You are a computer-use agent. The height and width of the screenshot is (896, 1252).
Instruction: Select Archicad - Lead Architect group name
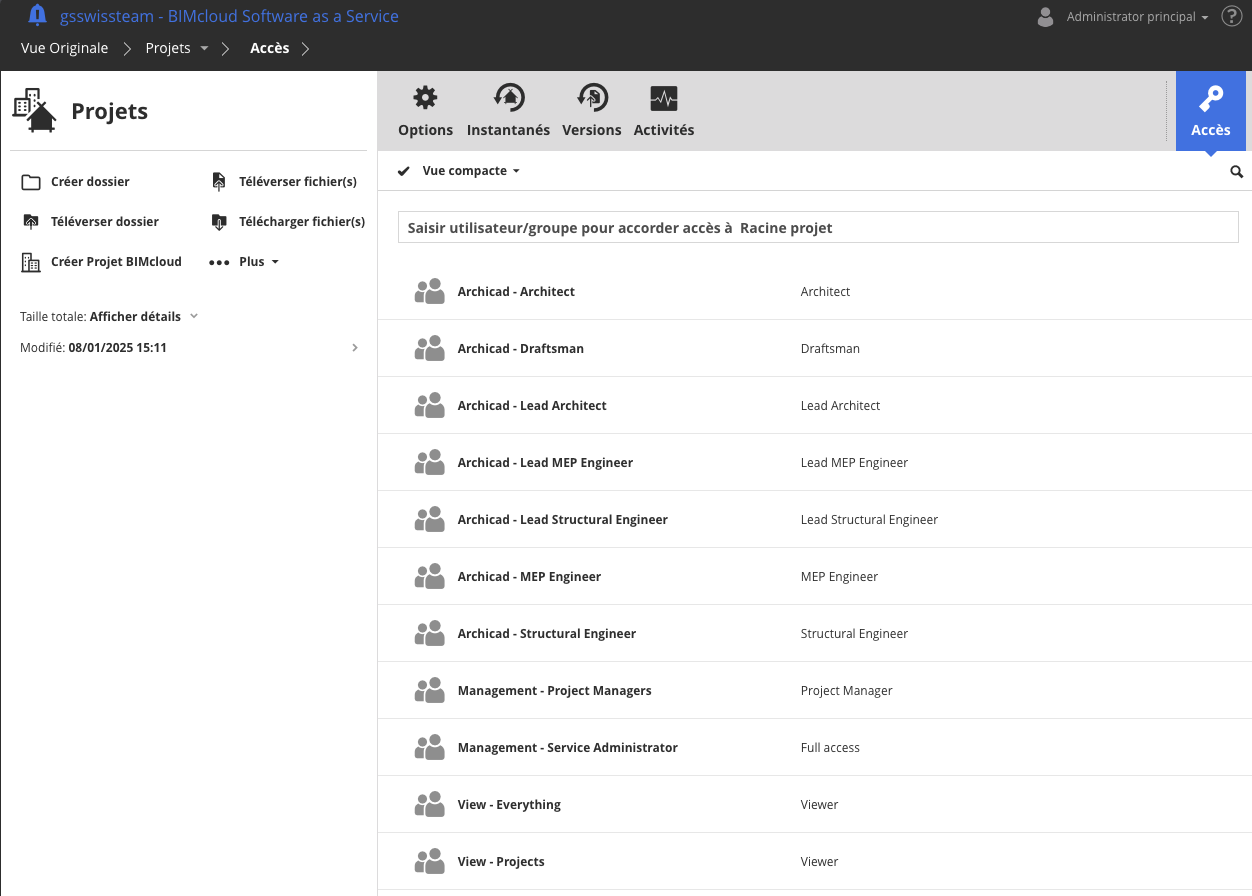tap(532, 406)
